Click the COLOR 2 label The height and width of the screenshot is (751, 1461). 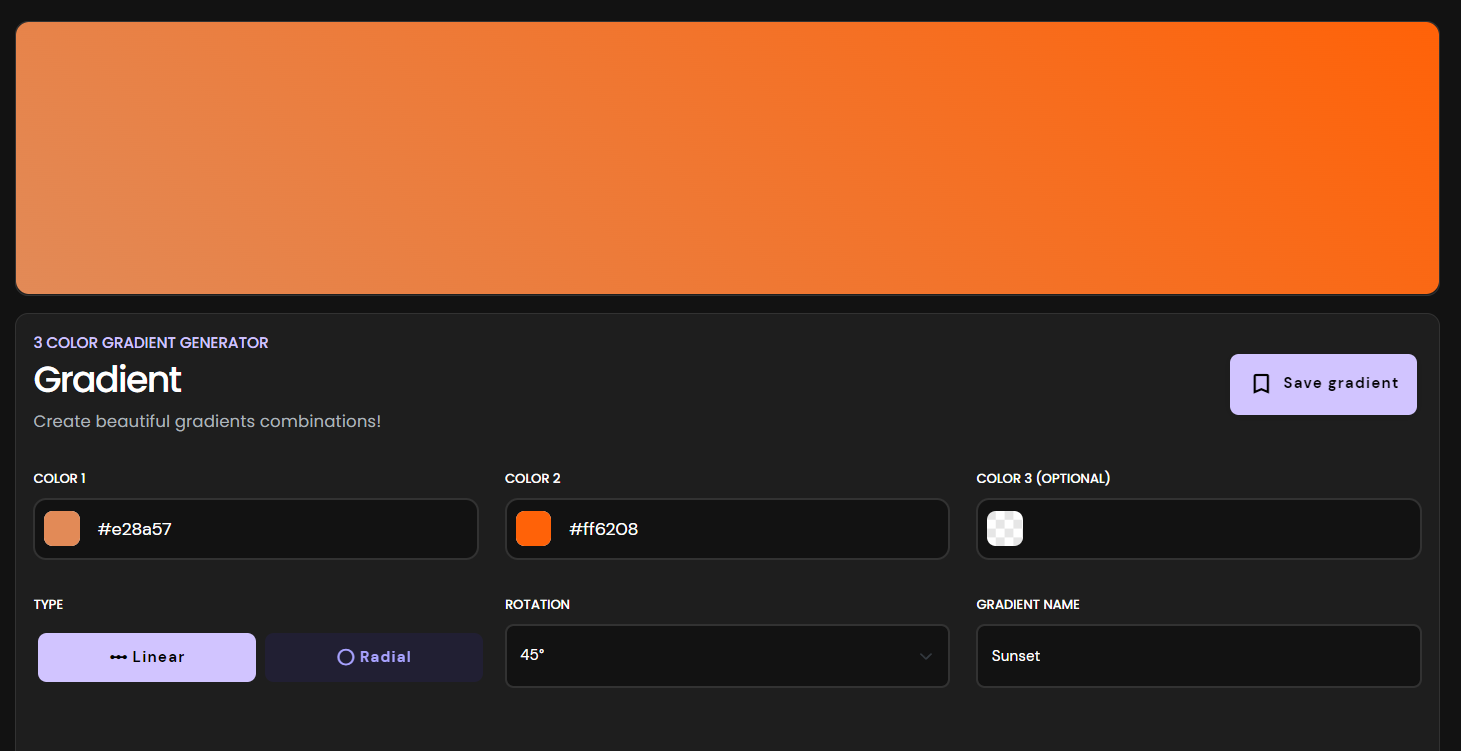(533, 478)
